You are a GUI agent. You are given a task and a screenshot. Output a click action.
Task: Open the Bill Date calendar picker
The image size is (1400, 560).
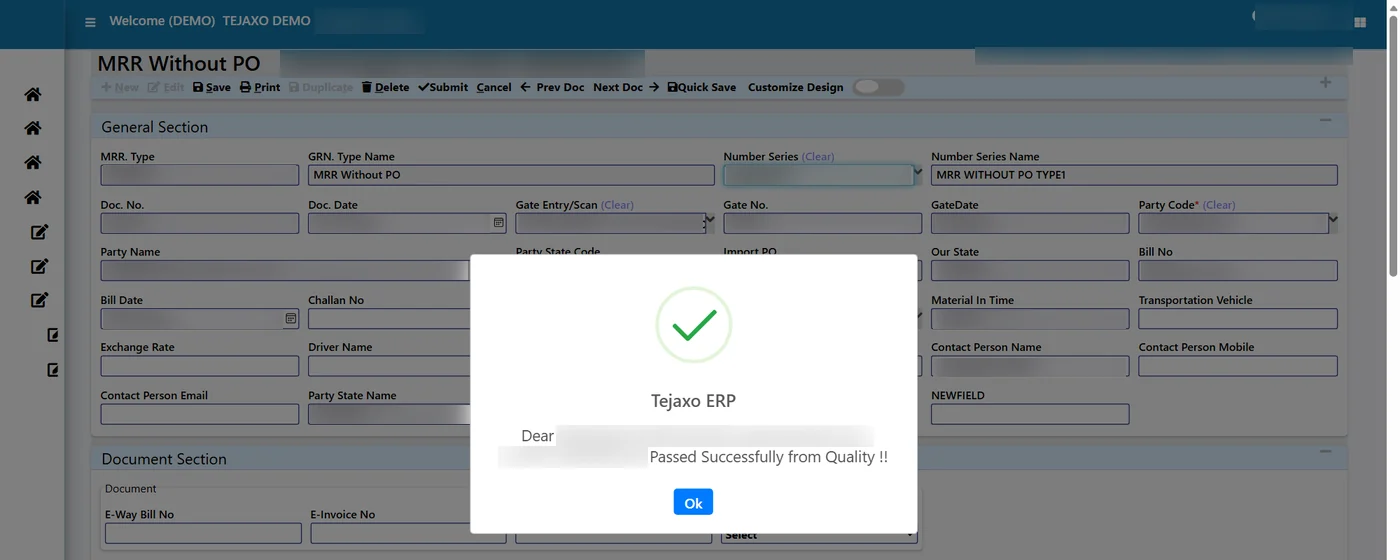pyautogui.click(x=291, y=318)
